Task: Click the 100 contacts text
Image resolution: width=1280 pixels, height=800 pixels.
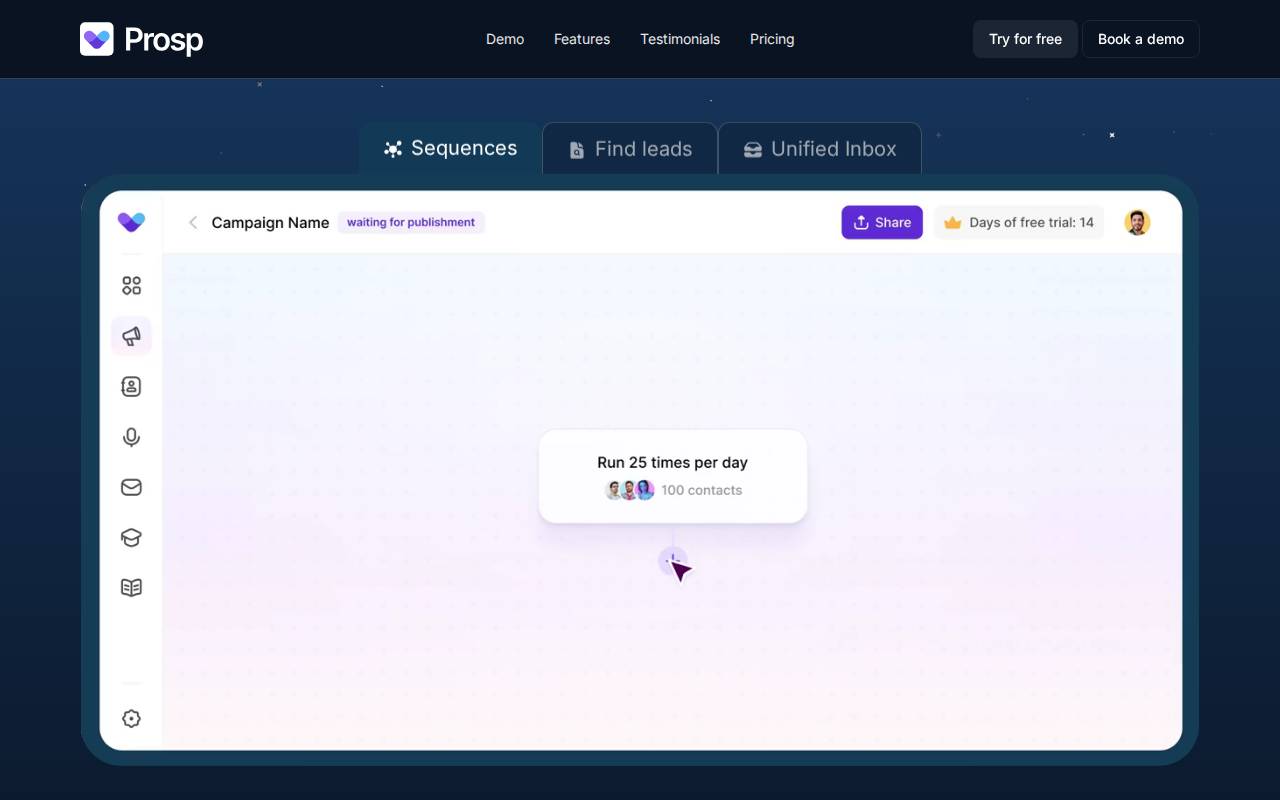Action: click(x=702, y=490)
